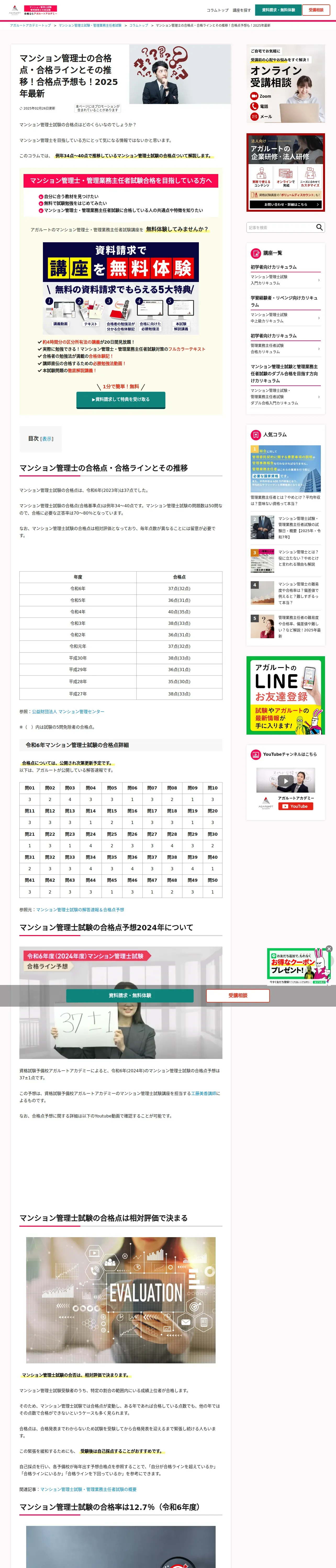
Task: Click 令和6年 row in score table
Action: click(121, 589)
